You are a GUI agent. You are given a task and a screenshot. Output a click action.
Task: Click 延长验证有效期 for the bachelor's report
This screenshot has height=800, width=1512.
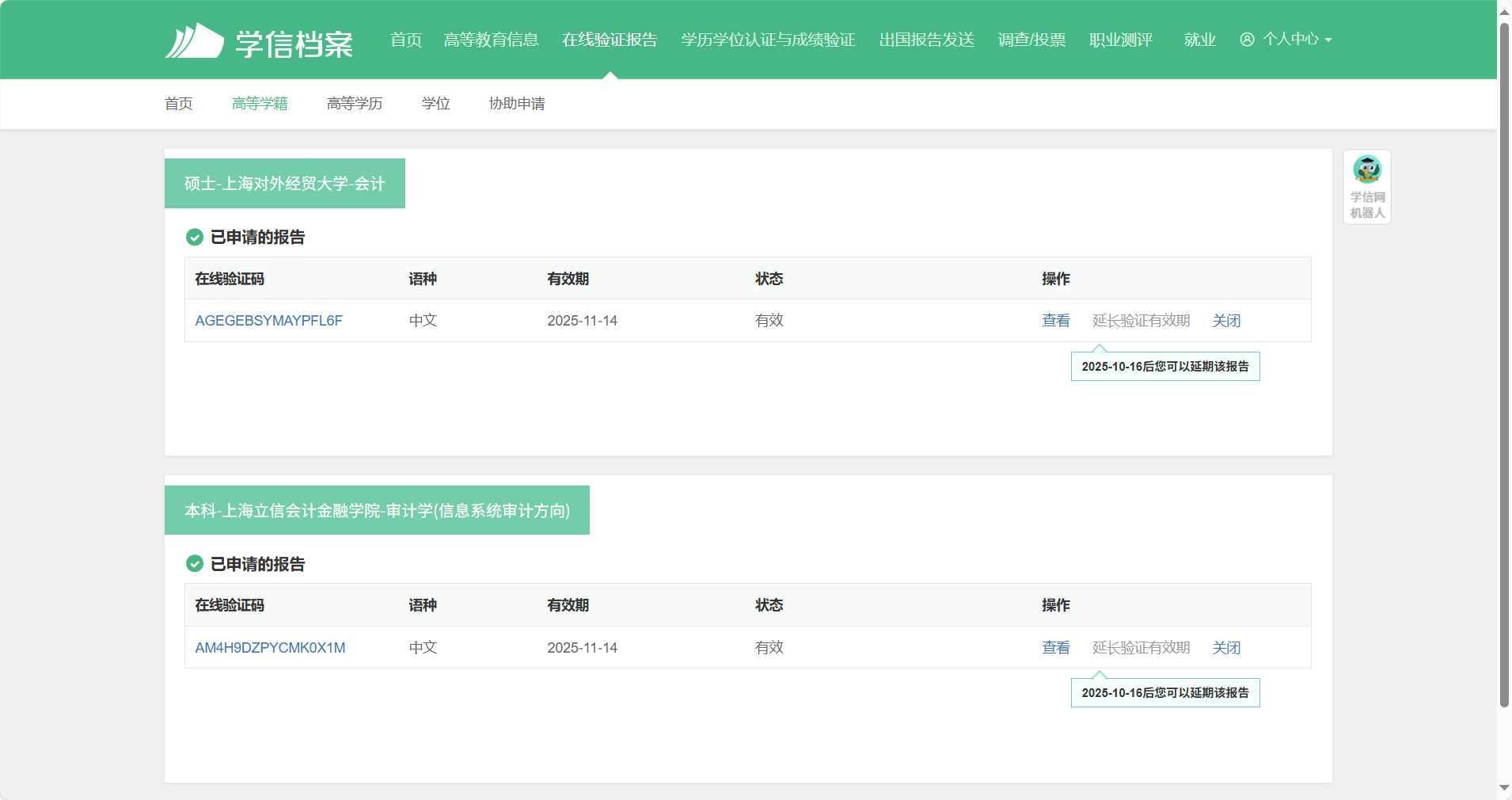(x=1141, y=648)
